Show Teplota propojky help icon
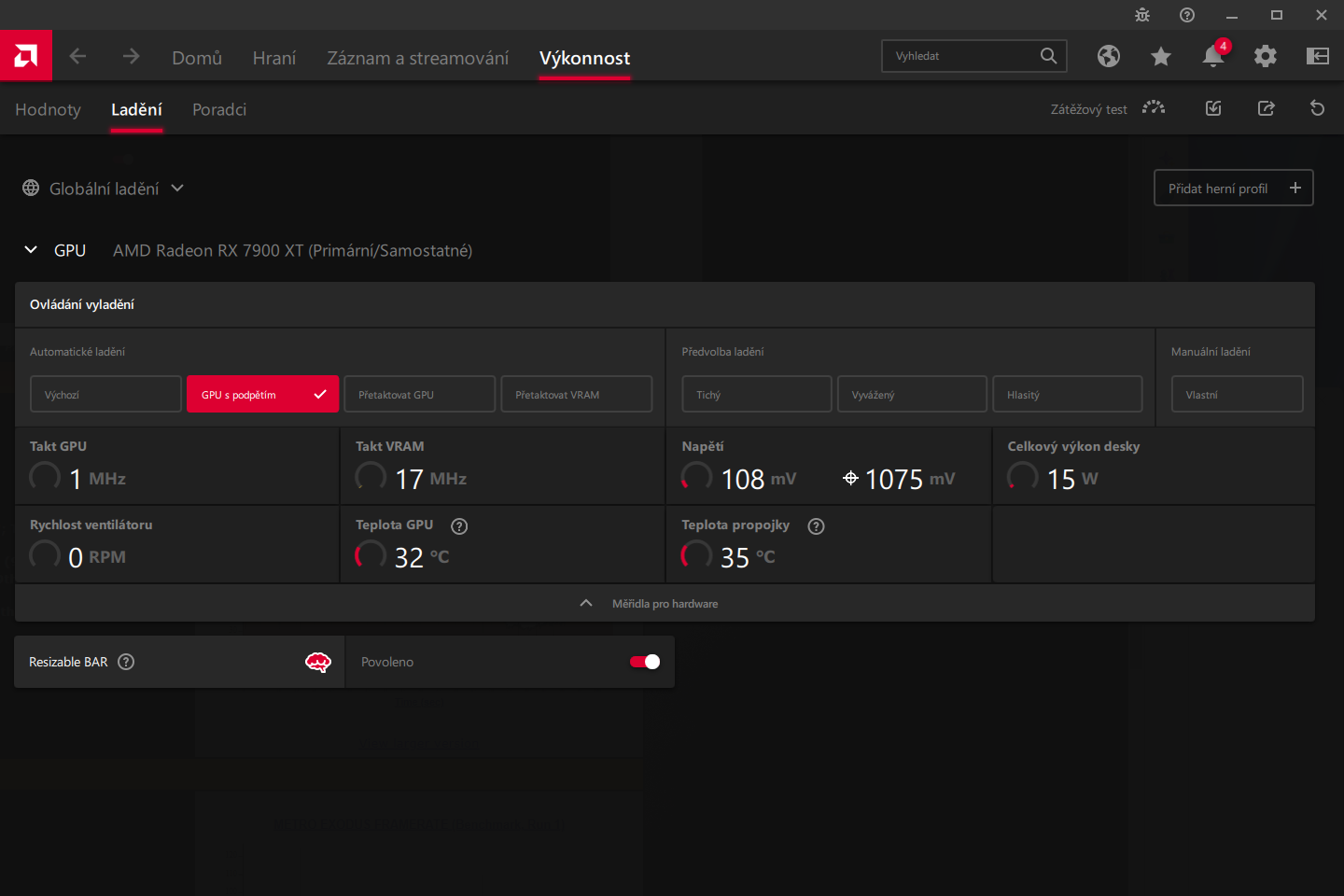The image size is (1344, 896). (817, 526)
